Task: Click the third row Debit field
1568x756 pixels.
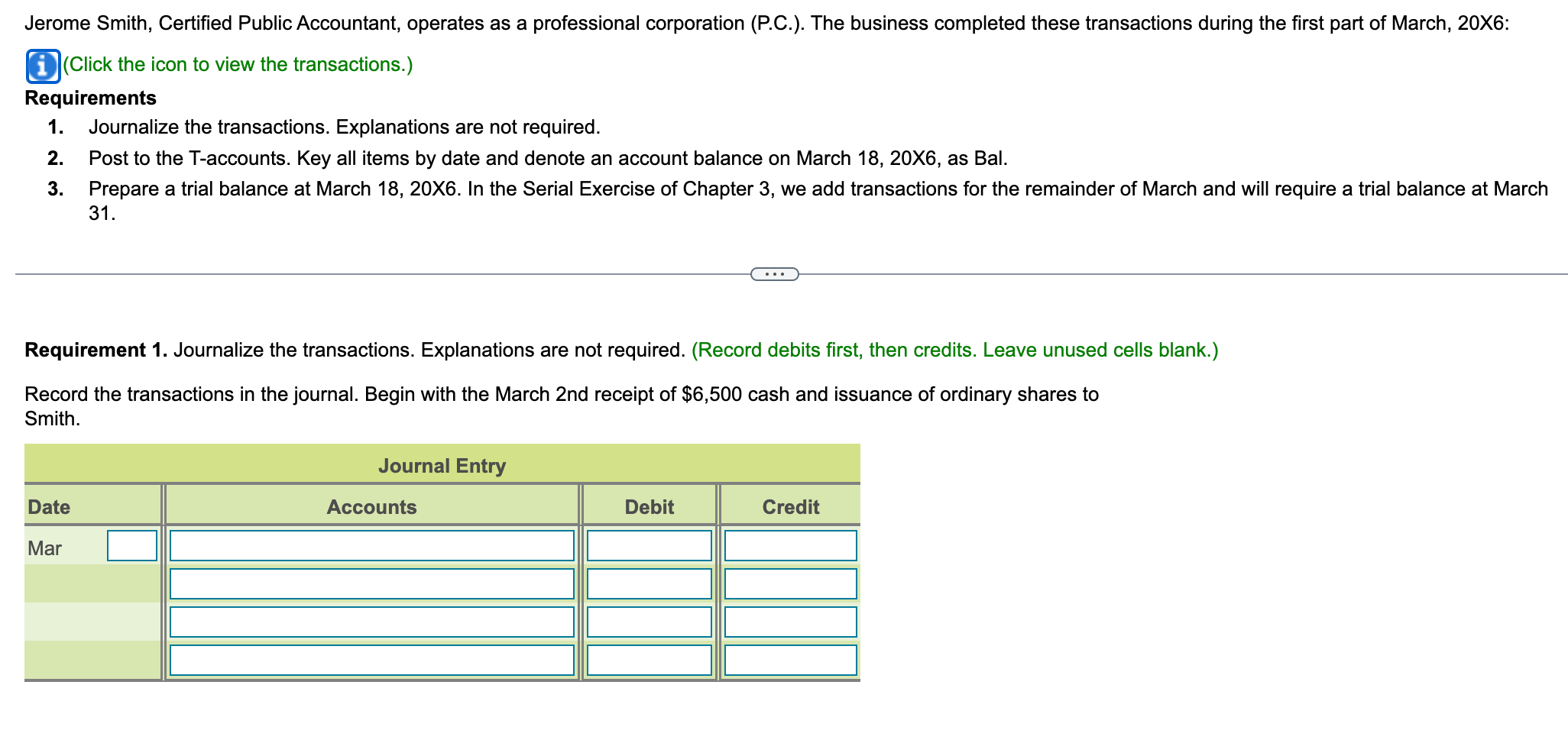Action: (647, 622)
